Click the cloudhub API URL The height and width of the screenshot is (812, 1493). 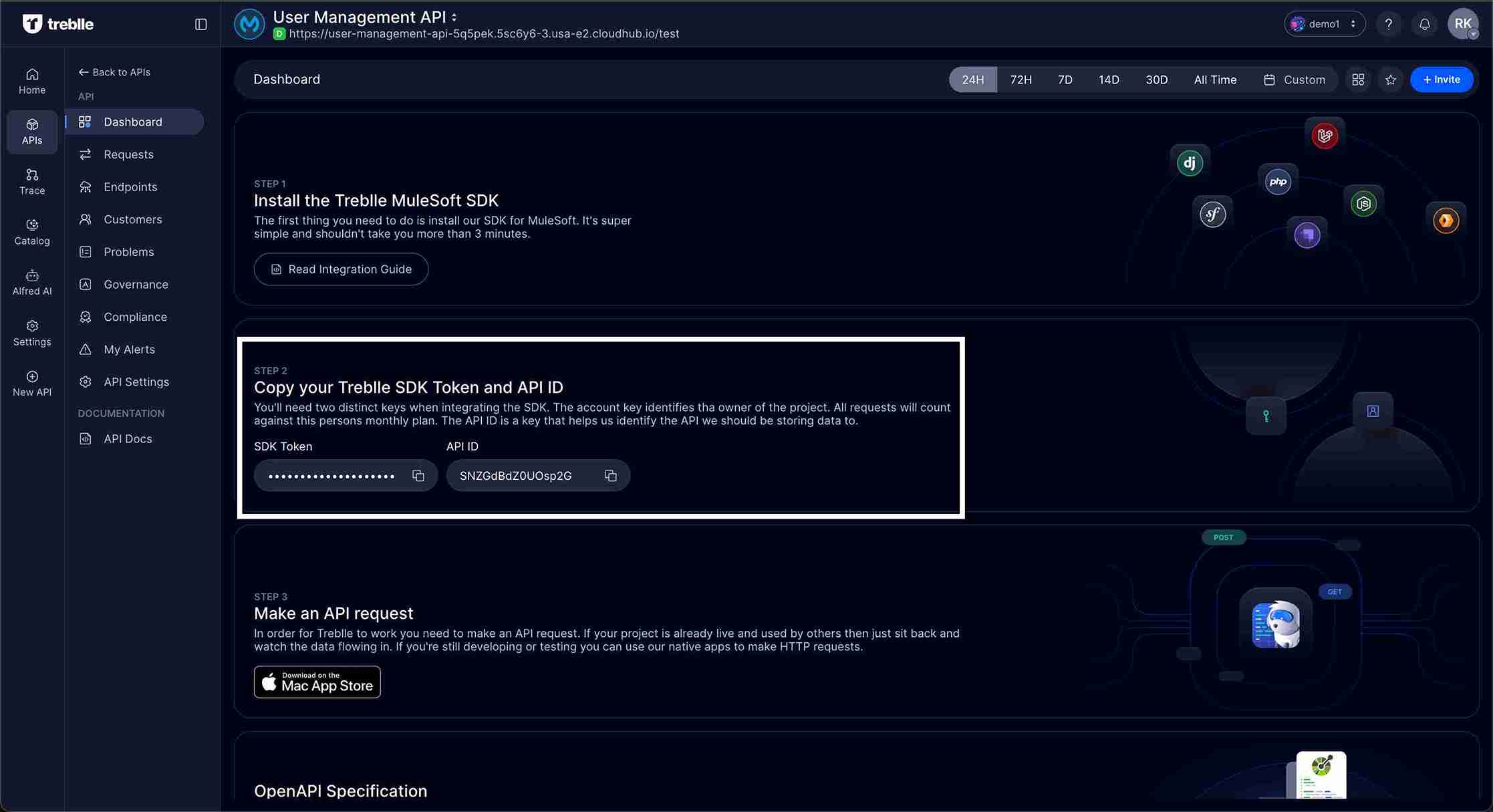point(484,33)
